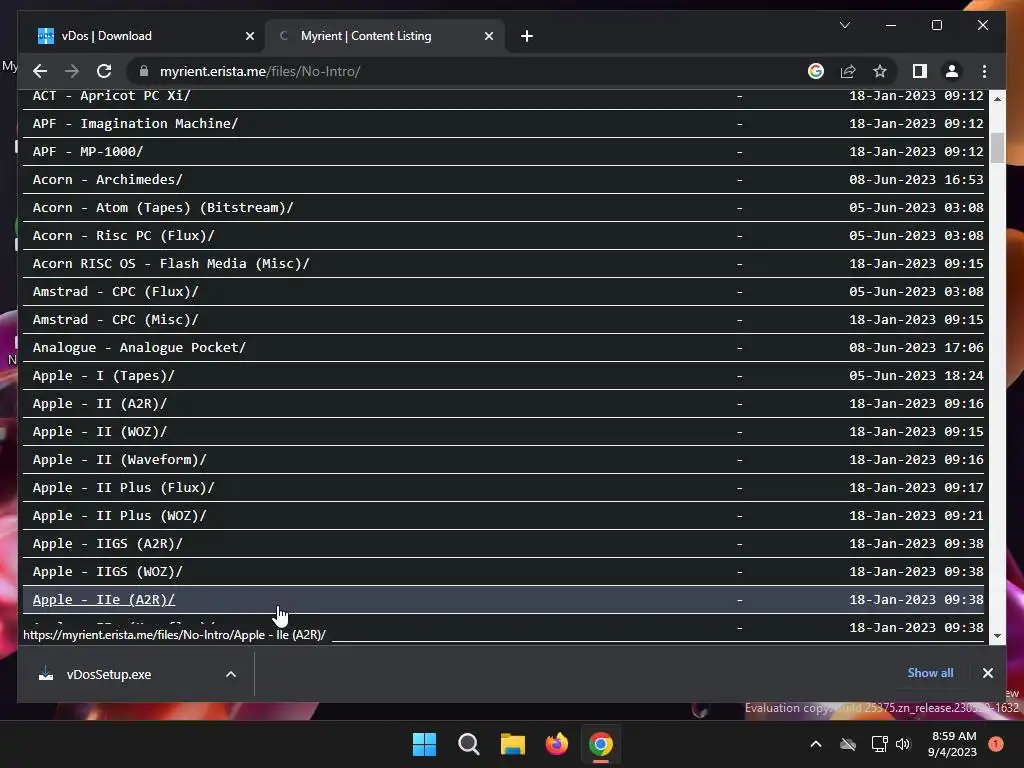Open network status tray icon
1024x768 pixels.
(879, 744)
